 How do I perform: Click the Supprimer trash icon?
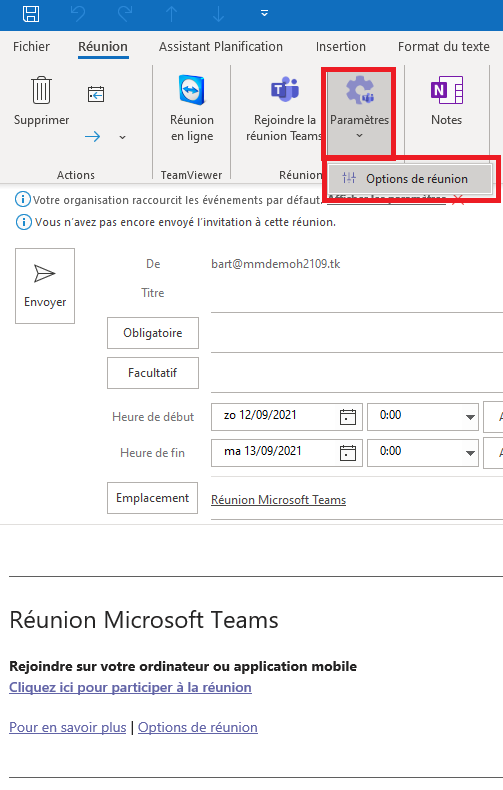pyautogui.click(x=41, y=90)
